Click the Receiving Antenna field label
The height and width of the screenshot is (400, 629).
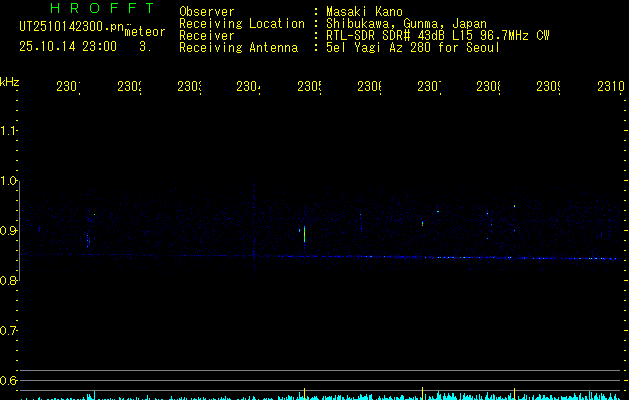[238, 47]
